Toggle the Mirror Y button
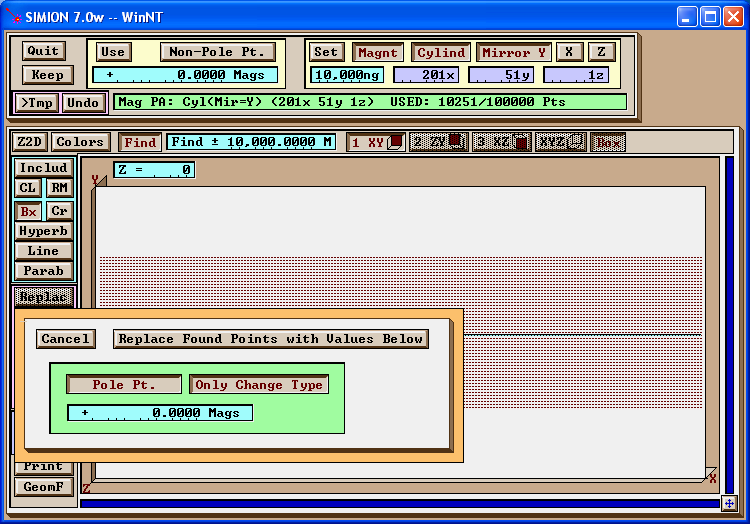Viewport: 750px width, 524px height. click(514, 52)
